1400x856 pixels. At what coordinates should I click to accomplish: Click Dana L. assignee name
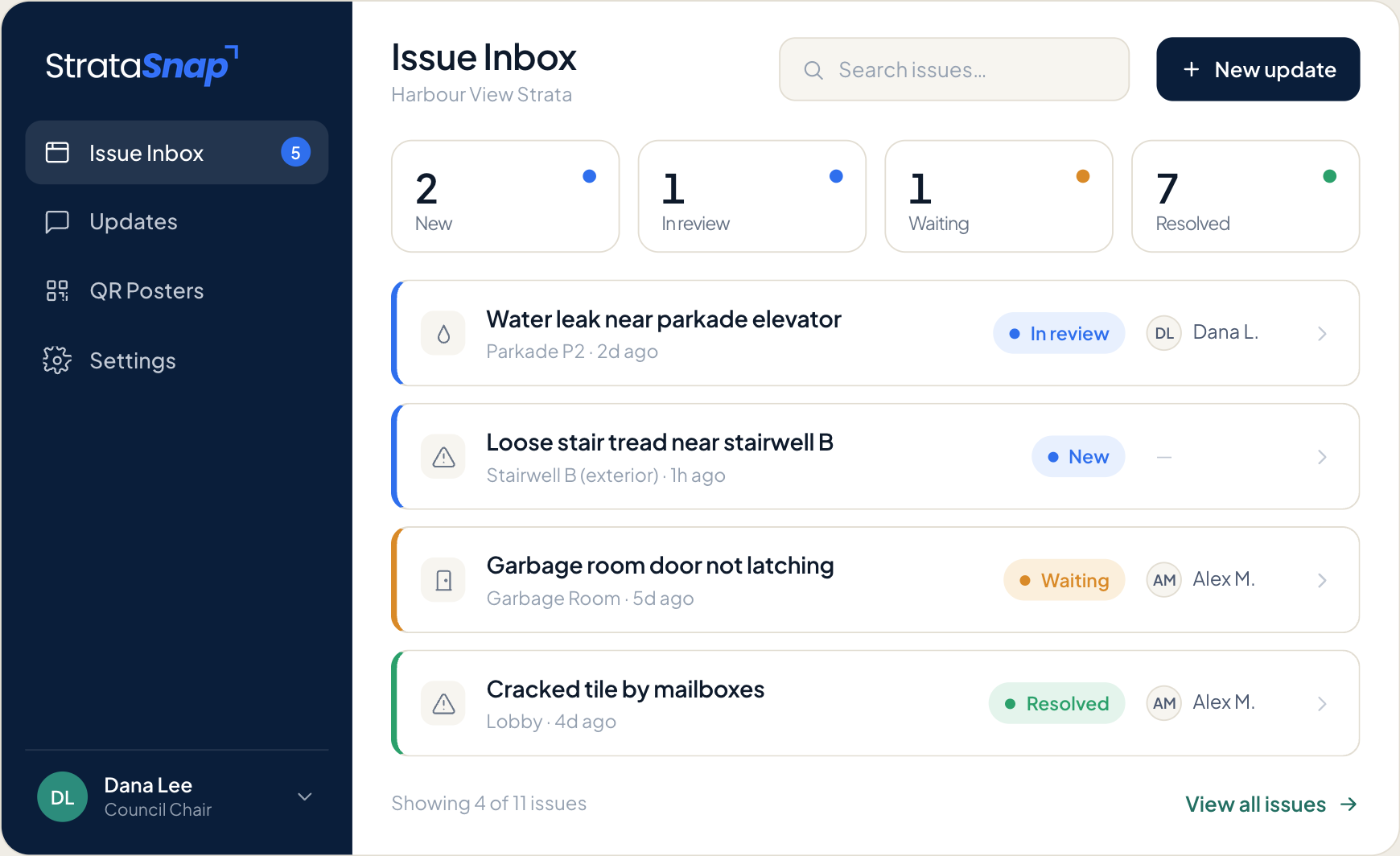pos(1225,332)
